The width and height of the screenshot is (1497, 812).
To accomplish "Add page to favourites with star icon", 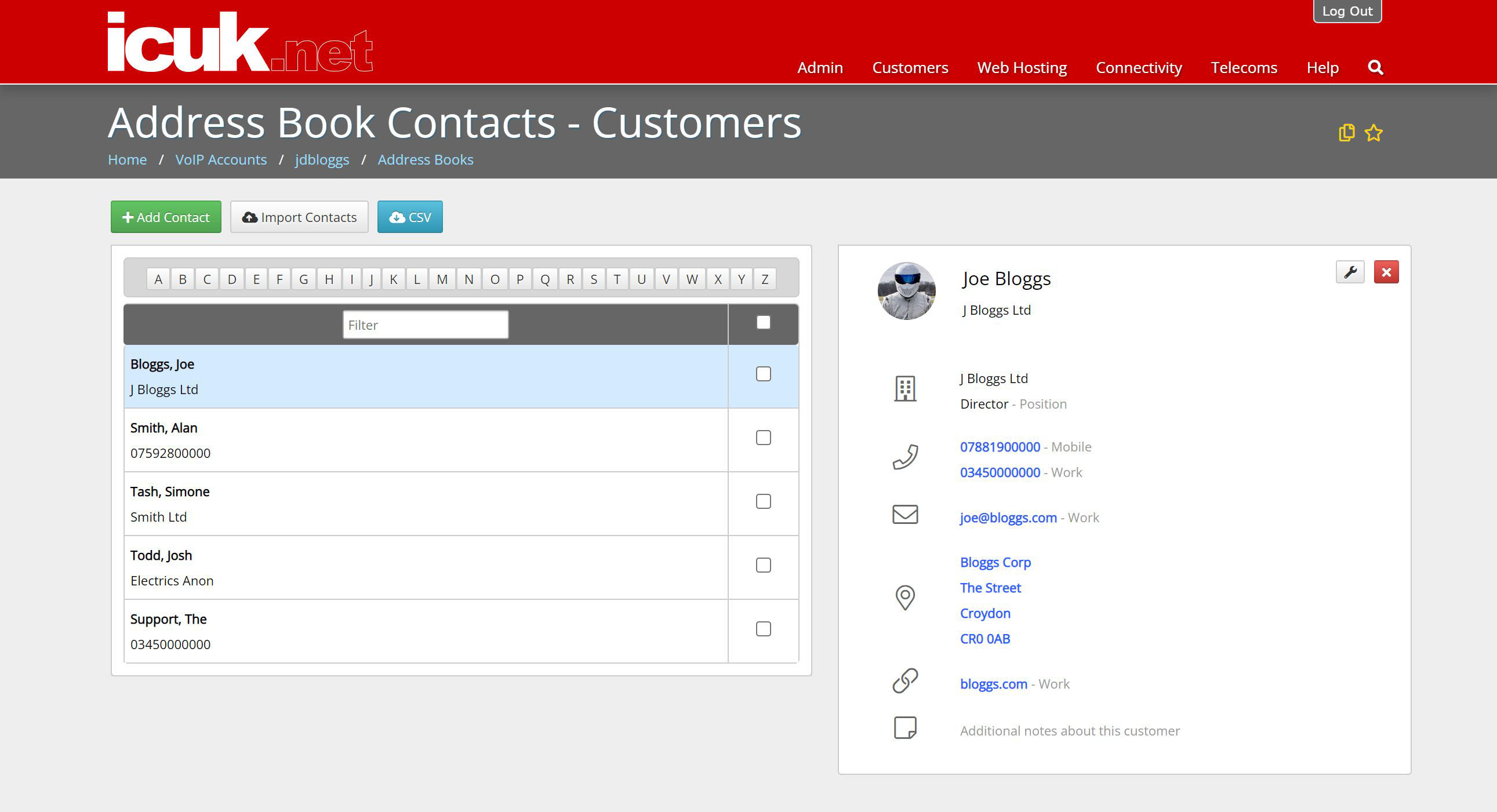I will coord(1374,133).
